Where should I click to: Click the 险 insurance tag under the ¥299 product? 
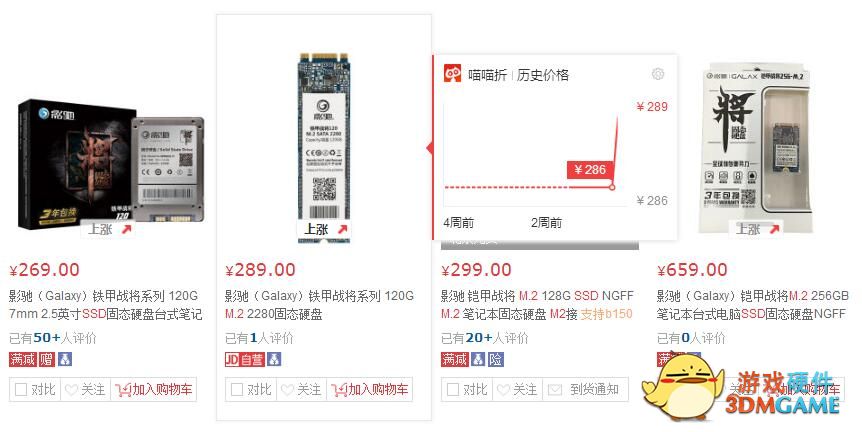click(x=496, y=359)
